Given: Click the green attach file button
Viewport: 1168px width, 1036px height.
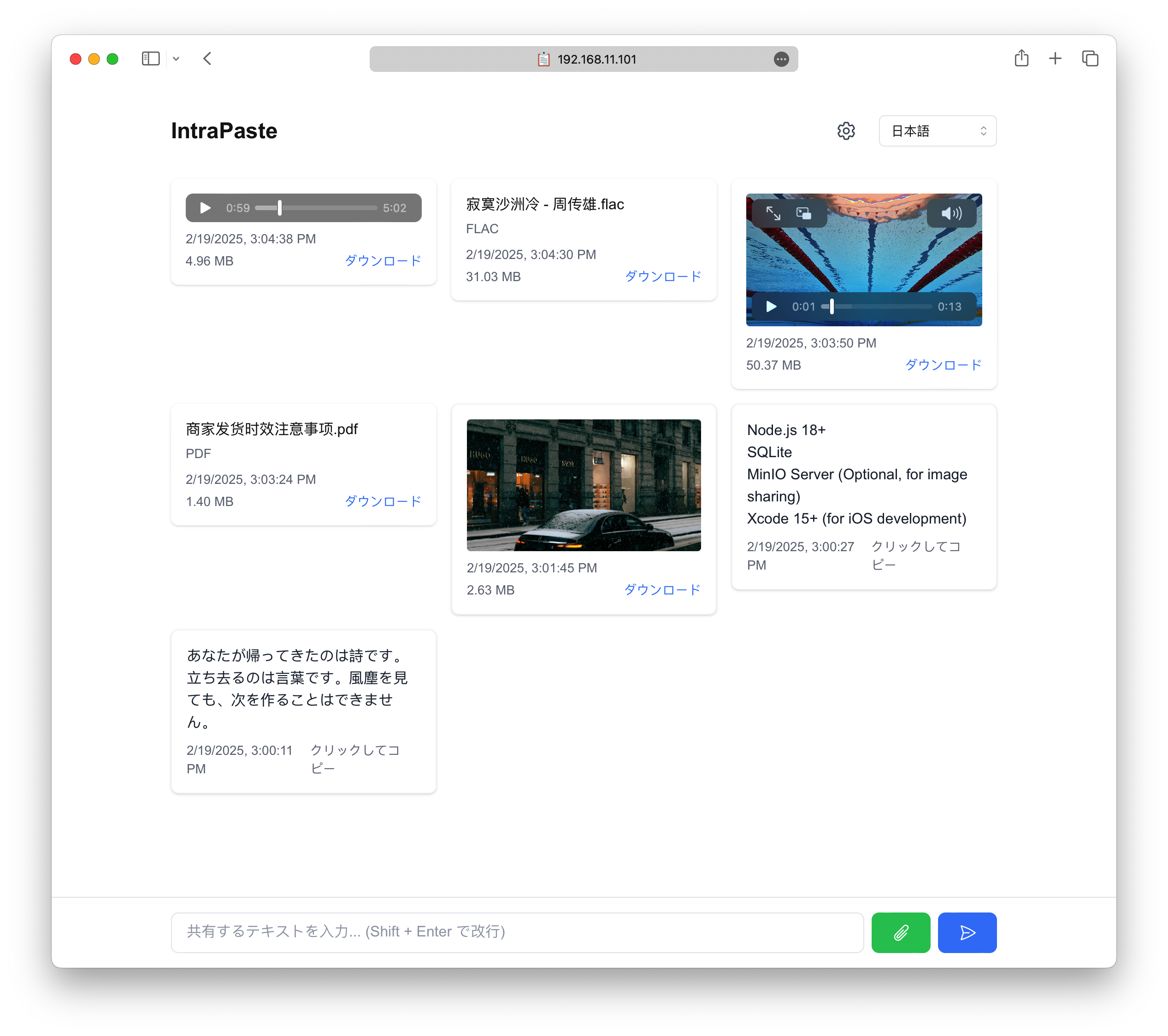Looking at the screenshot, I should click(x=900, y=932).
